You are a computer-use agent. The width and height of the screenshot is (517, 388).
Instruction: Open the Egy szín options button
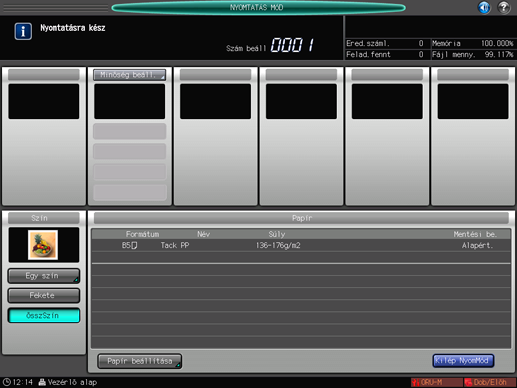click(x=44, y=276)
